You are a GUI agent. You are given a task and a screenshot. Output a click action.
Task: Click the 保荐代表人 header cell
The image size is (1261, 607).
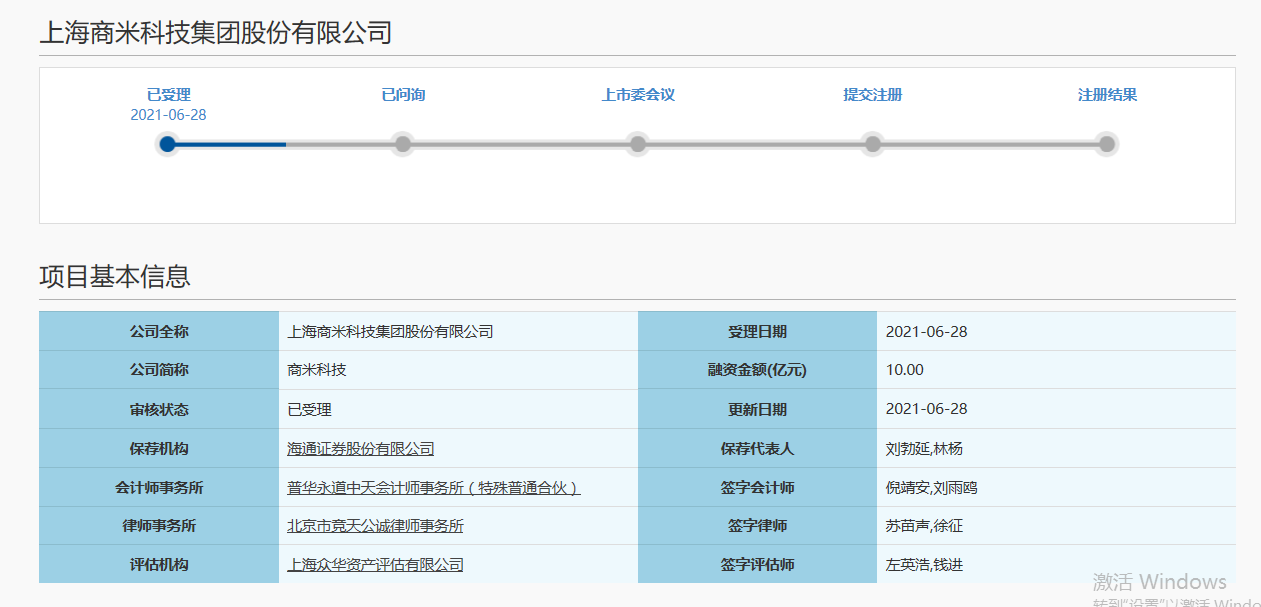pos(757,449)
